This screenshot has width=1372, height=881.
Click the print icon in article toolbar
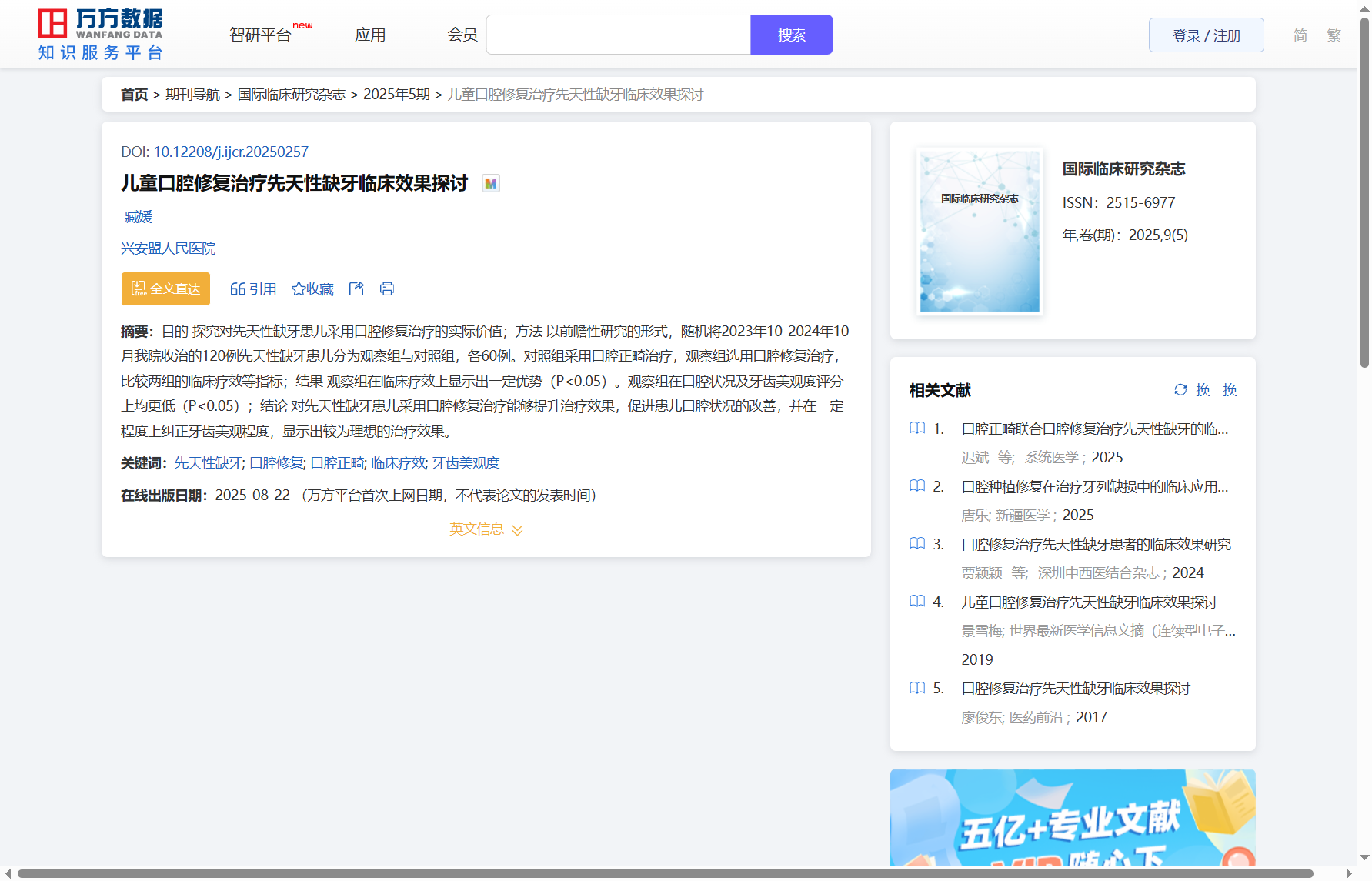387,289
